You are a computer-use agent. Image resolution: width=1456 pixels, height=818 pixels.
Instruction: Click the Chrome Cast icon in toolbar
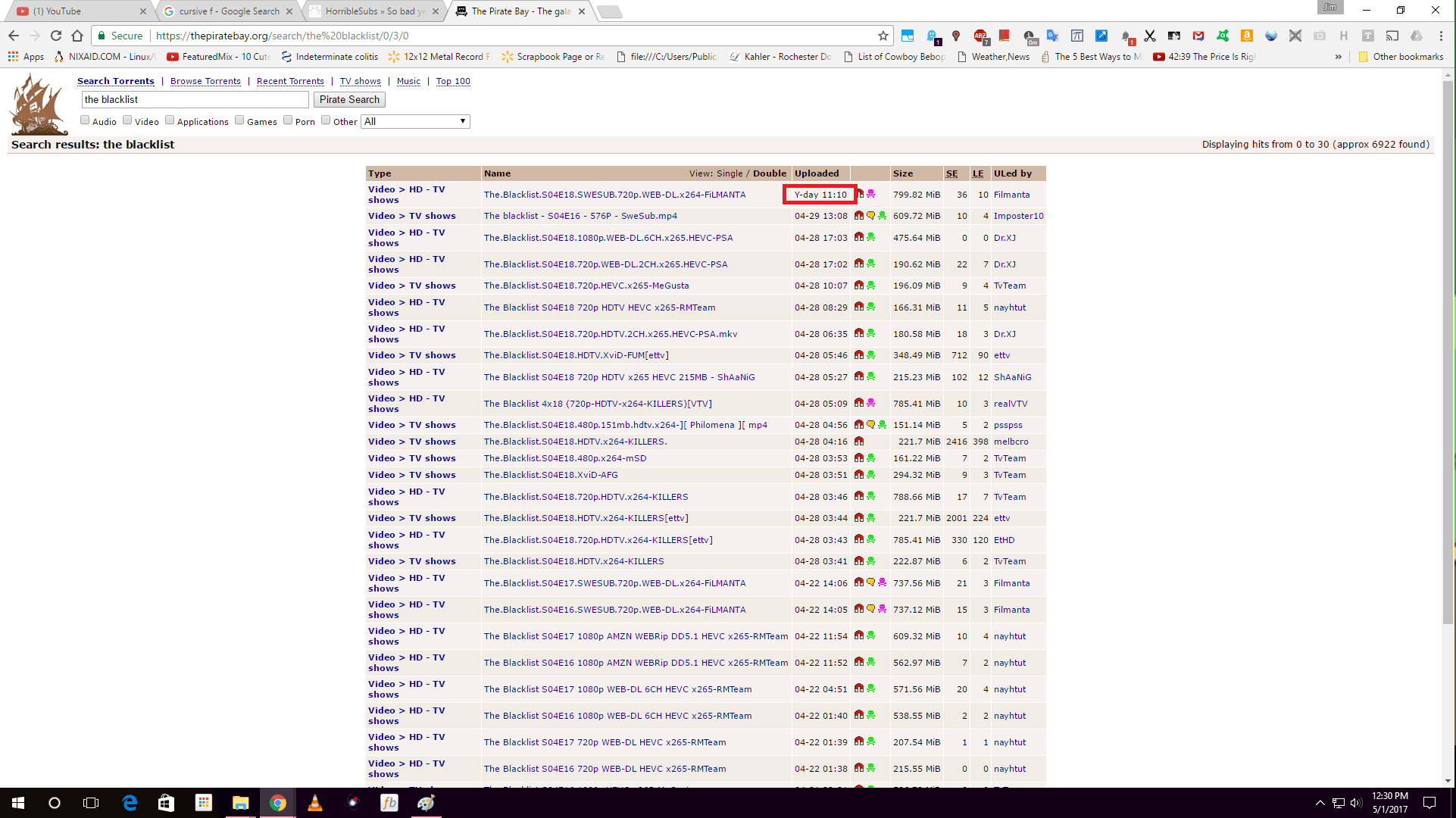pos(1392,36)
